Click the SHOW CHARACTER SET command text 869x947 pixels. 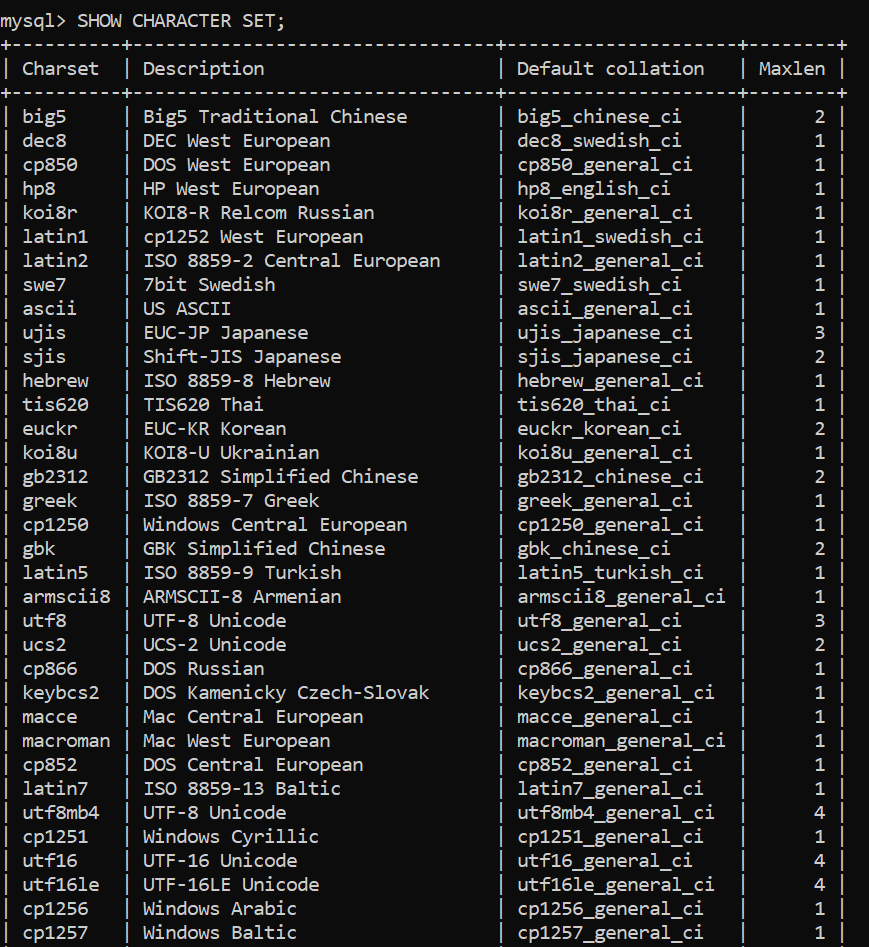tap(181, 21)
